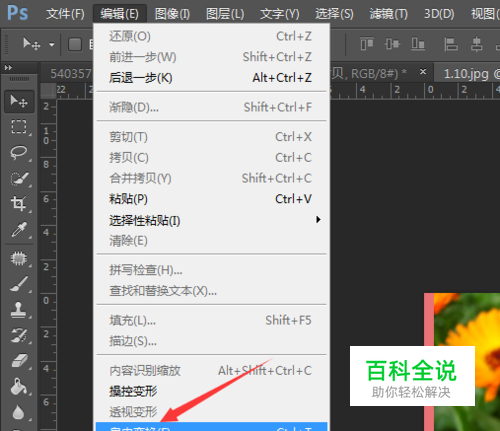Choose 后退一步(K) menu item
The width and height of the screenshot is (500, 431).
click(211, 78)
